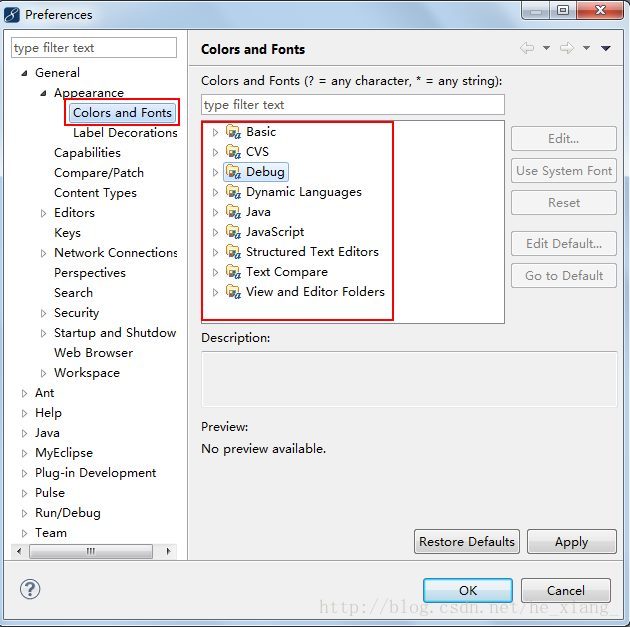Select Compare/Patch tree item
The width and height of the screenshot is (630, 627).
(x=99, y=173)
